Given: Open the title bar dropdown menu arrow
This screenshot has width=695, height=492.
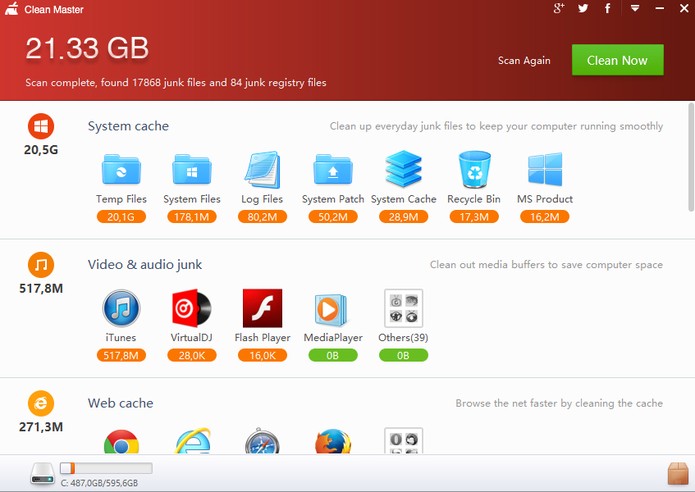Looking at the screenshot, I should tap(635, 8).
